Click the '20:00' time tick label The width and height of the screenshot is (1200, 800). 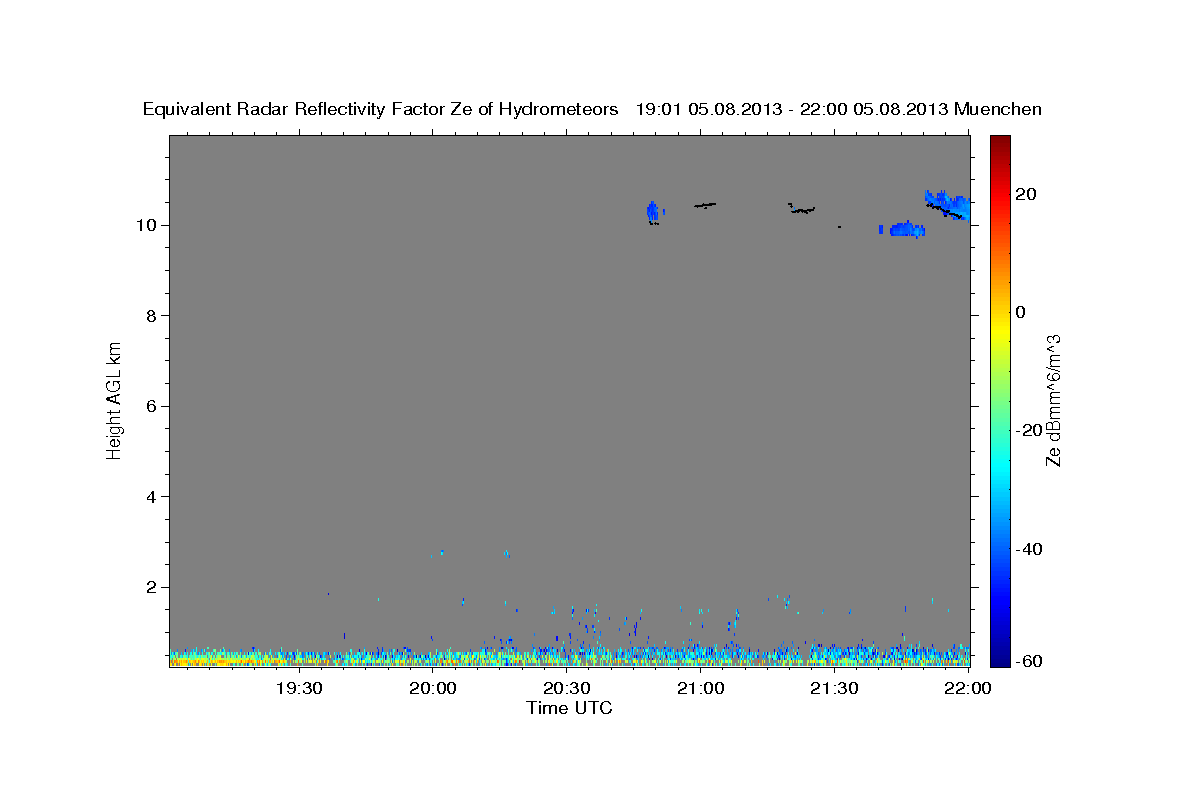pyautogui.click(x=433, y=688)
